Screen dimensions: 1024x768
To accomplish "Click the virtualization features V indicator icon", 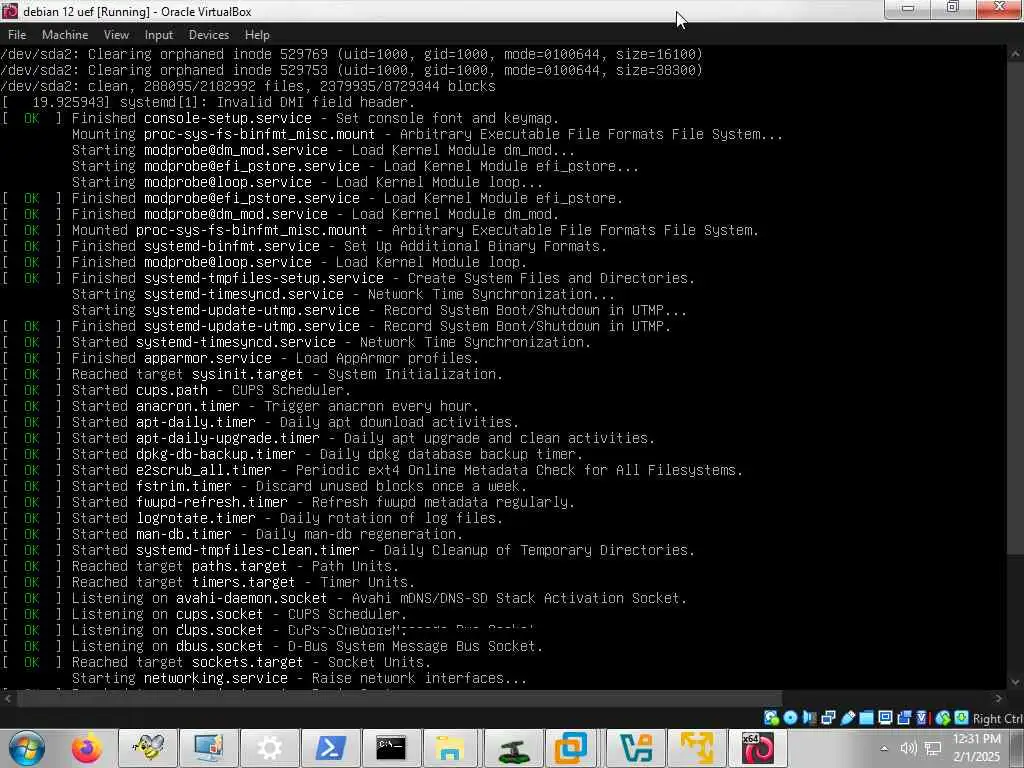I will coord(921,718).
